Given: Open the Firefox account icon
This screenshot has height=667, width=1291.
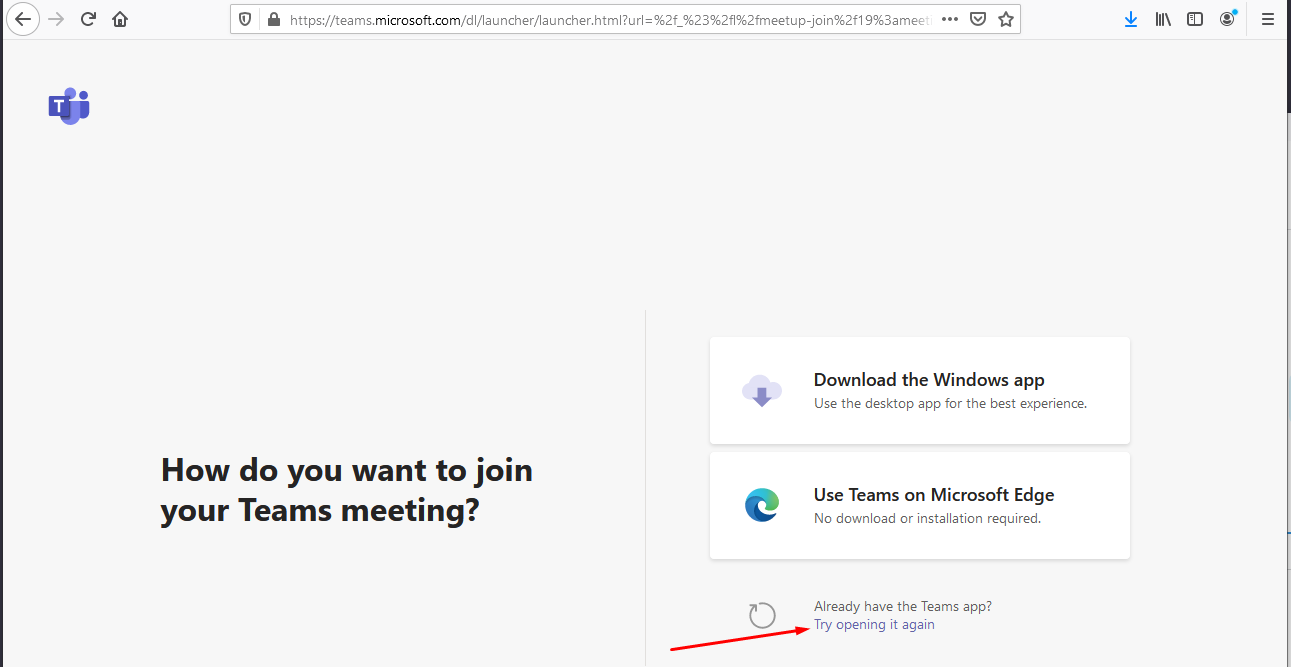Looking at the screenshot, I should [1227, 18].
